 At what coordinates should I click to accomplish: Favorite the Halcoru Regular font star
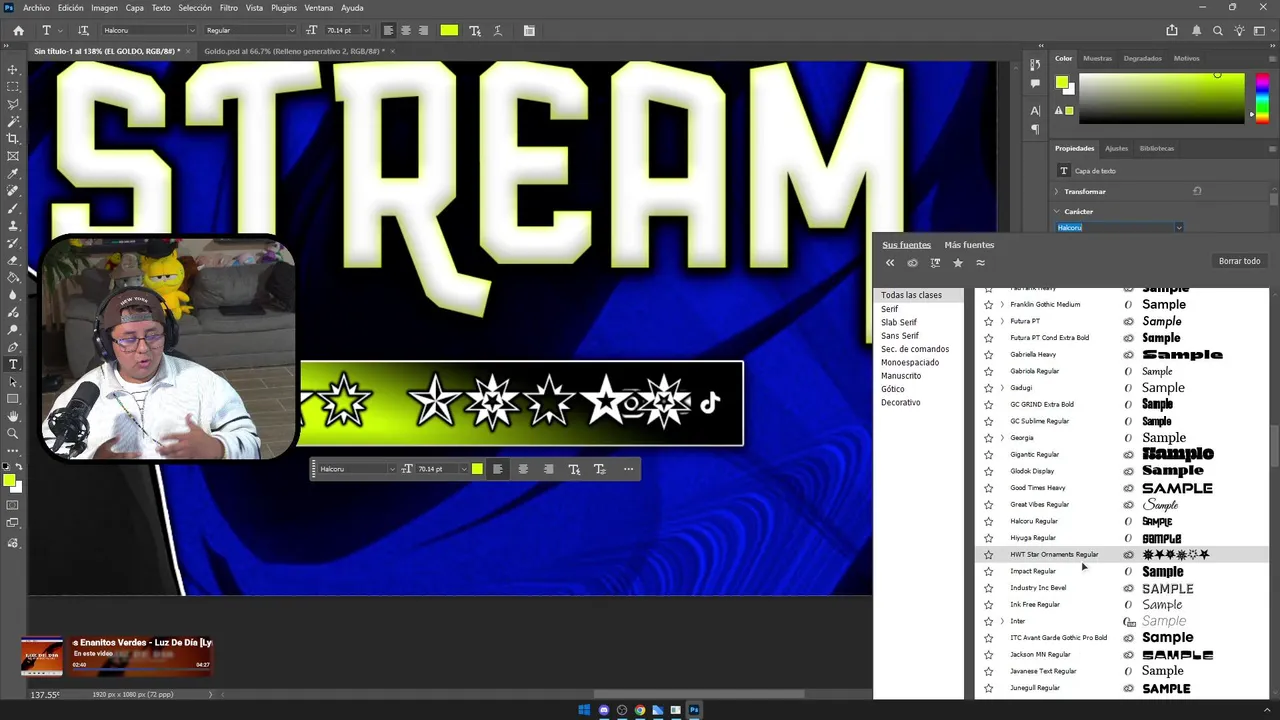tap(989, 521)
